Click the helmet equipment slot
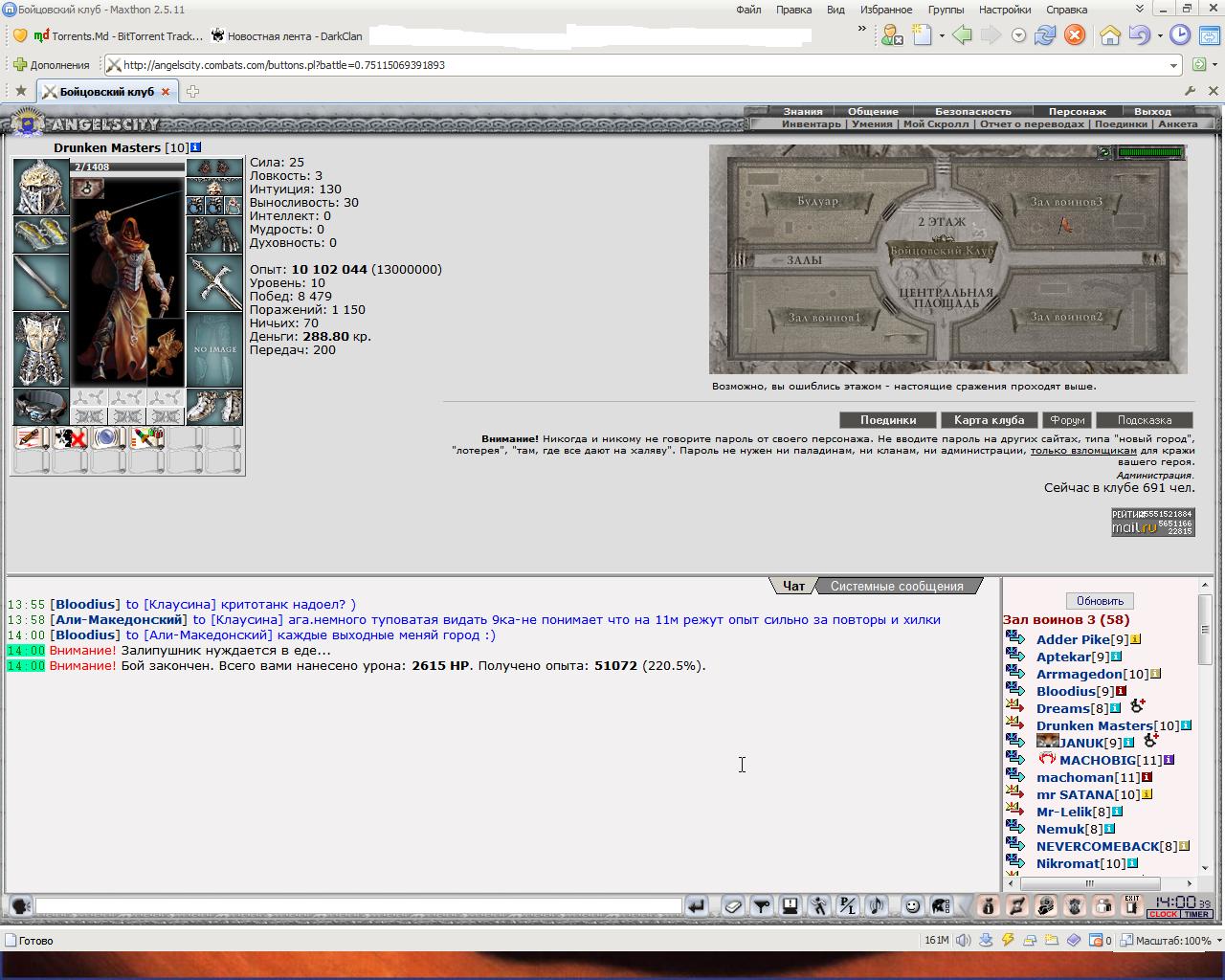This screenshot has height=980, width=1225. [41, 188]
